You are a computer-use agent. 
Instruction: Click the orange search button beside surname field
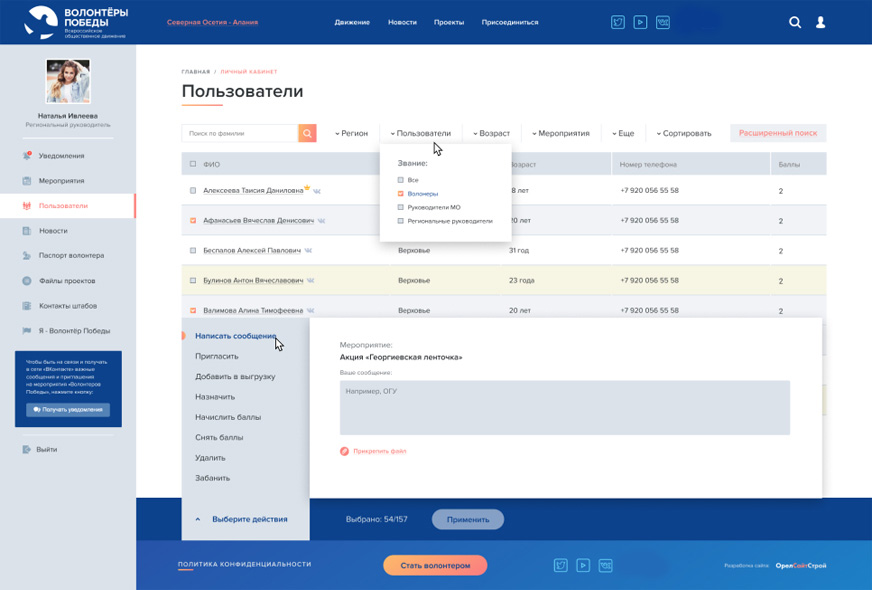click(307, 133)
